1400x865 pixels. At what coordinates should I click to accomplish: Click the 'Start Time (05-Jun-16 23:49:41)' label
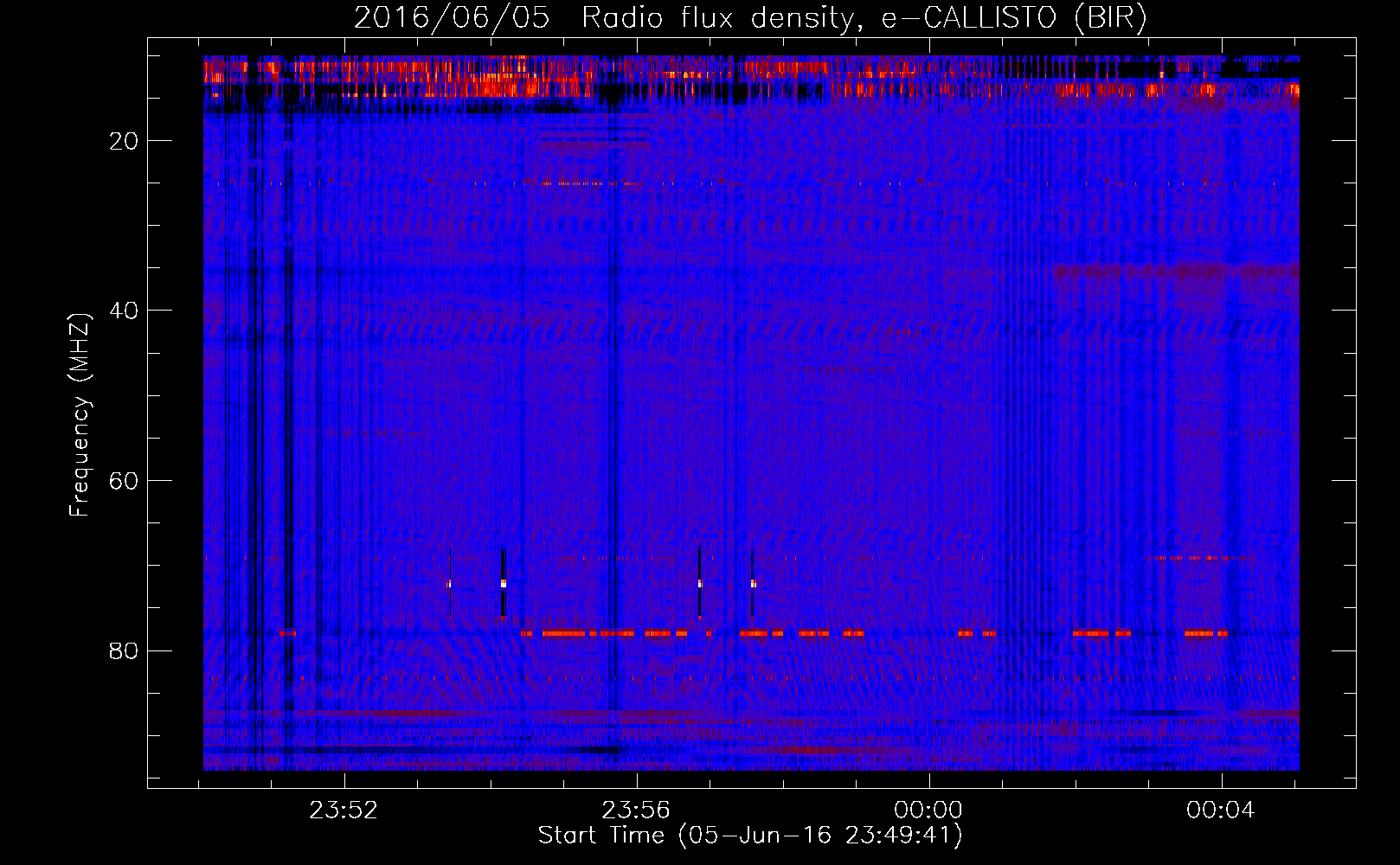click(x=750, y=836)
